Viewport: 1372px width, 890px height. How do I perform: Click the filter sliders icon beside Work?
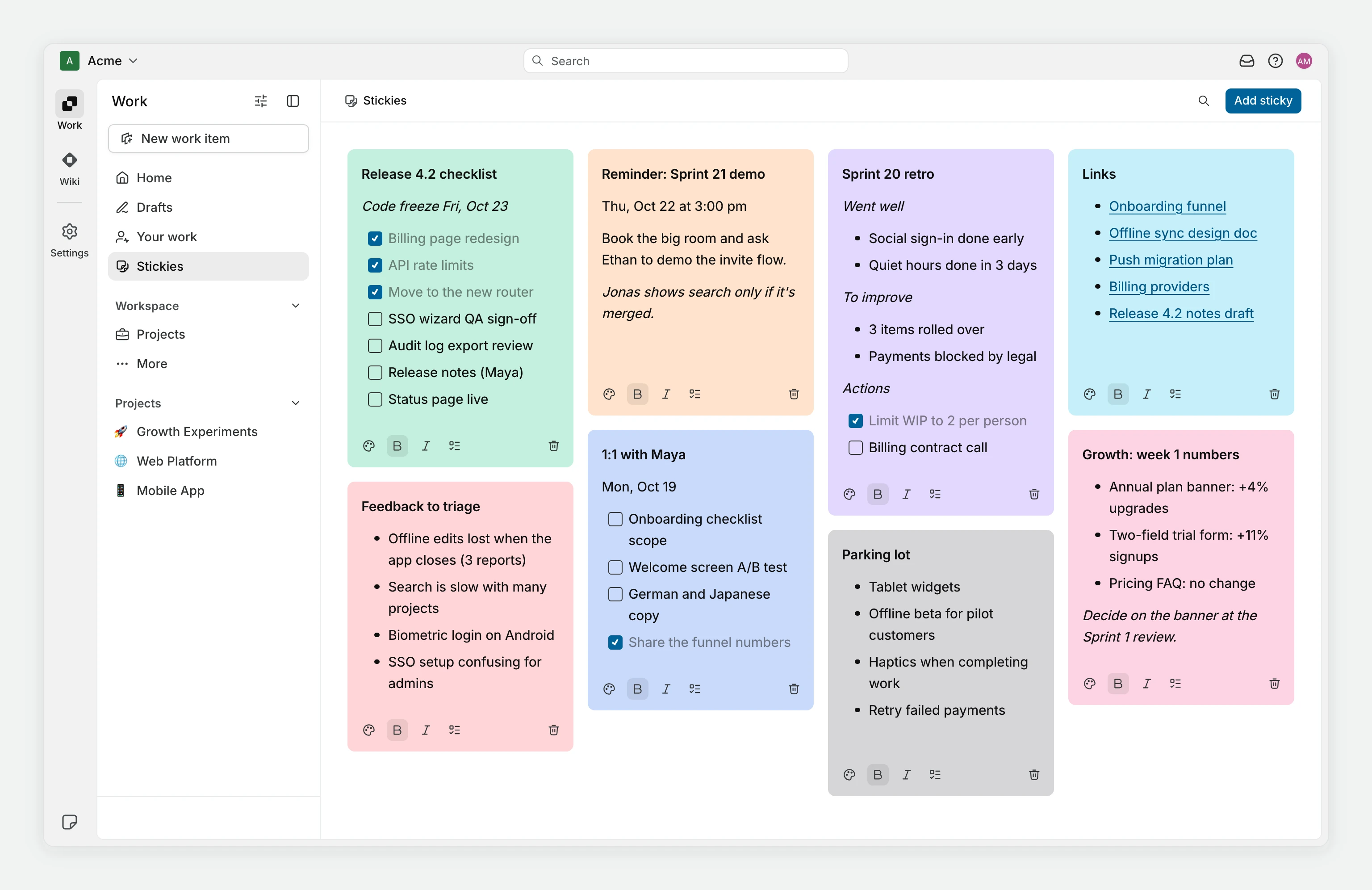(260, 101)
